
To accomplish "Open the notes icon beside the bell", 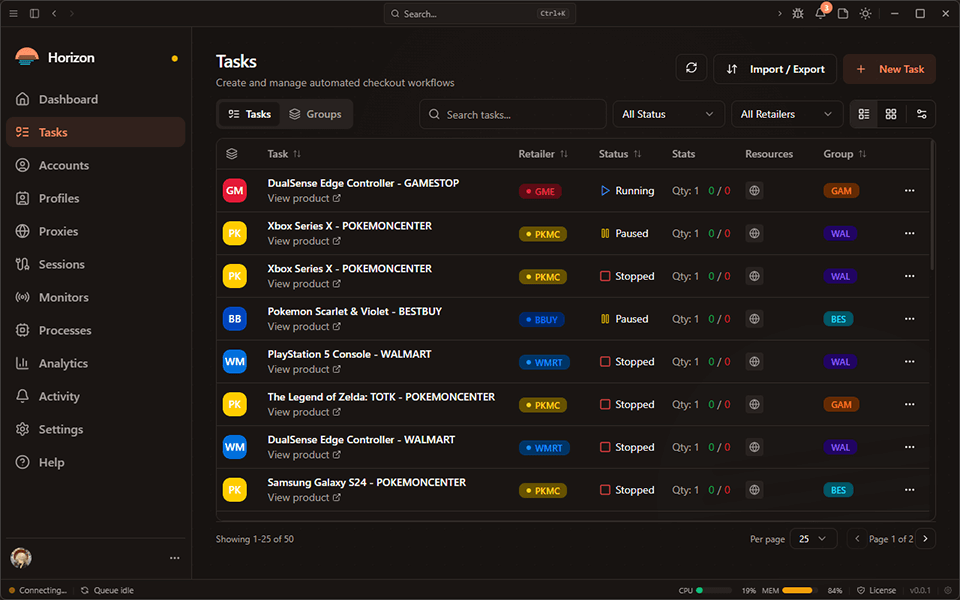I will pyautogui.click(x=843, y=13).
